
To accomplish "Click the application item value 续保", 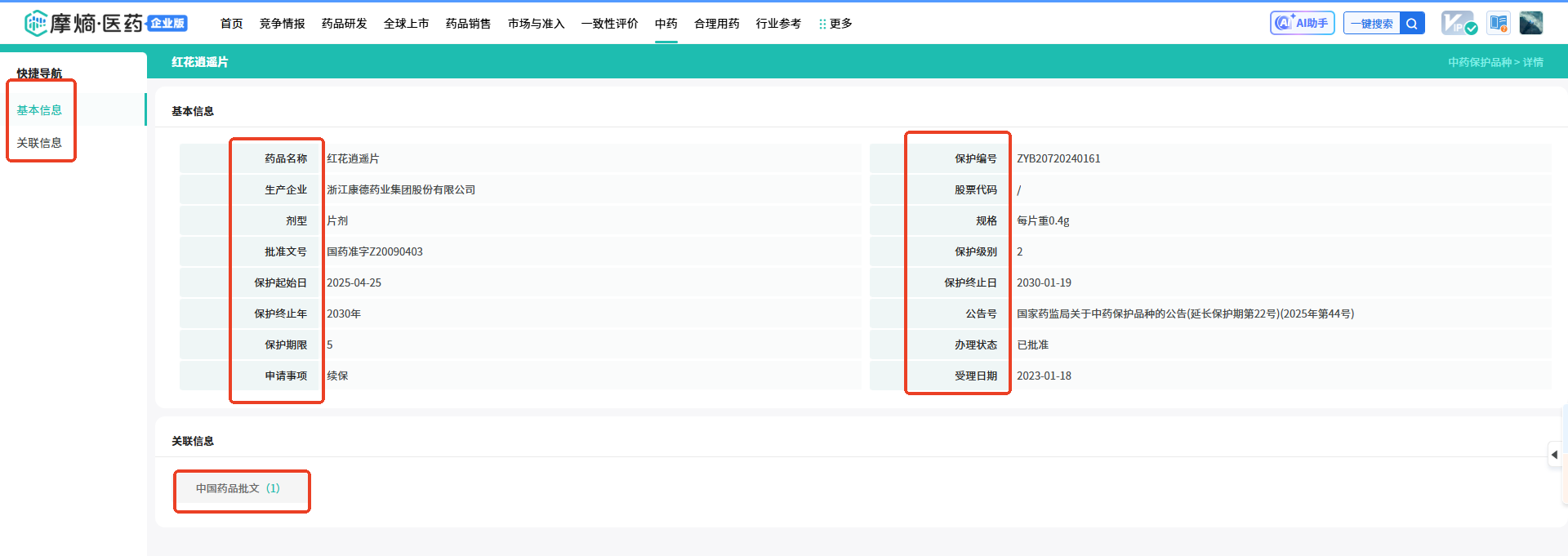I will pos(337,376).
